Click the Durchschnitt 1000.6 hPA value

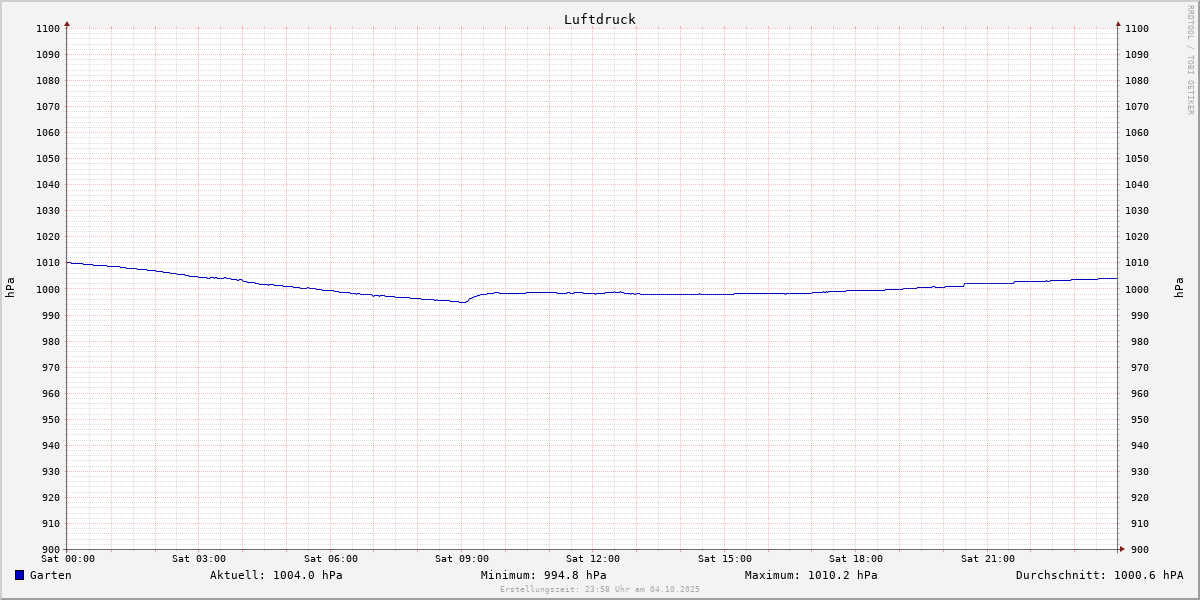1099,575
